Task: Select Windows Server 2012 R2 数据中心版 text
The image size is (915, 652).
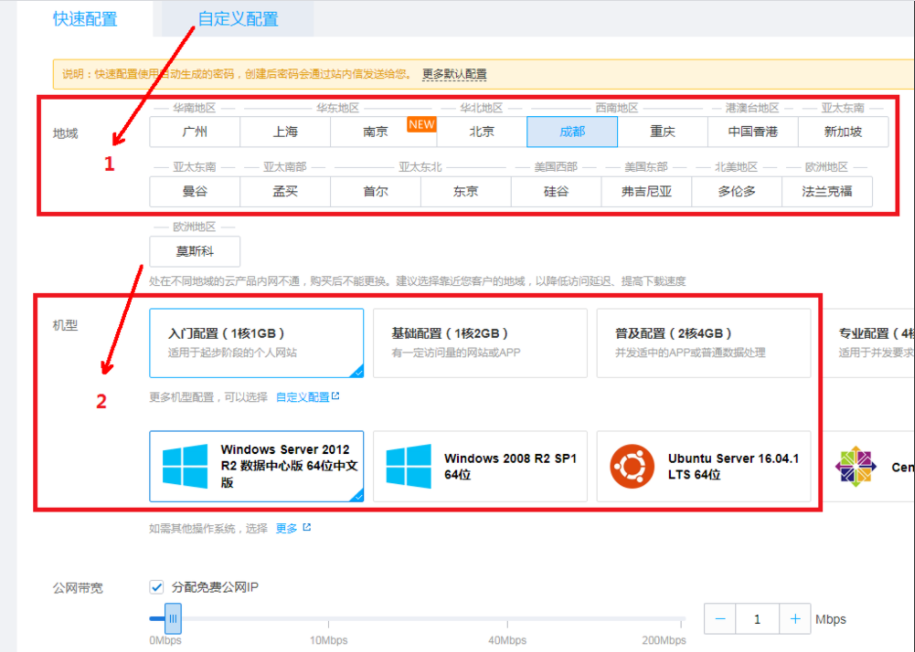Action: point(289,466)
